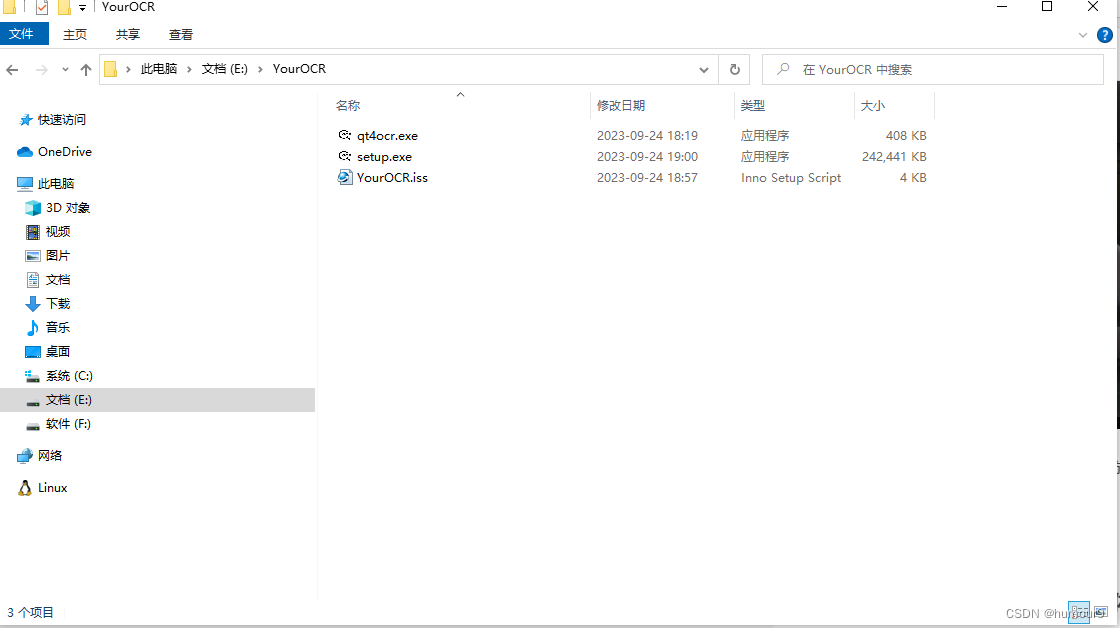Select the YourOCR.iss Inno Setup Script icon
This screenshot has width=1120, height=628.
(344, 177)
